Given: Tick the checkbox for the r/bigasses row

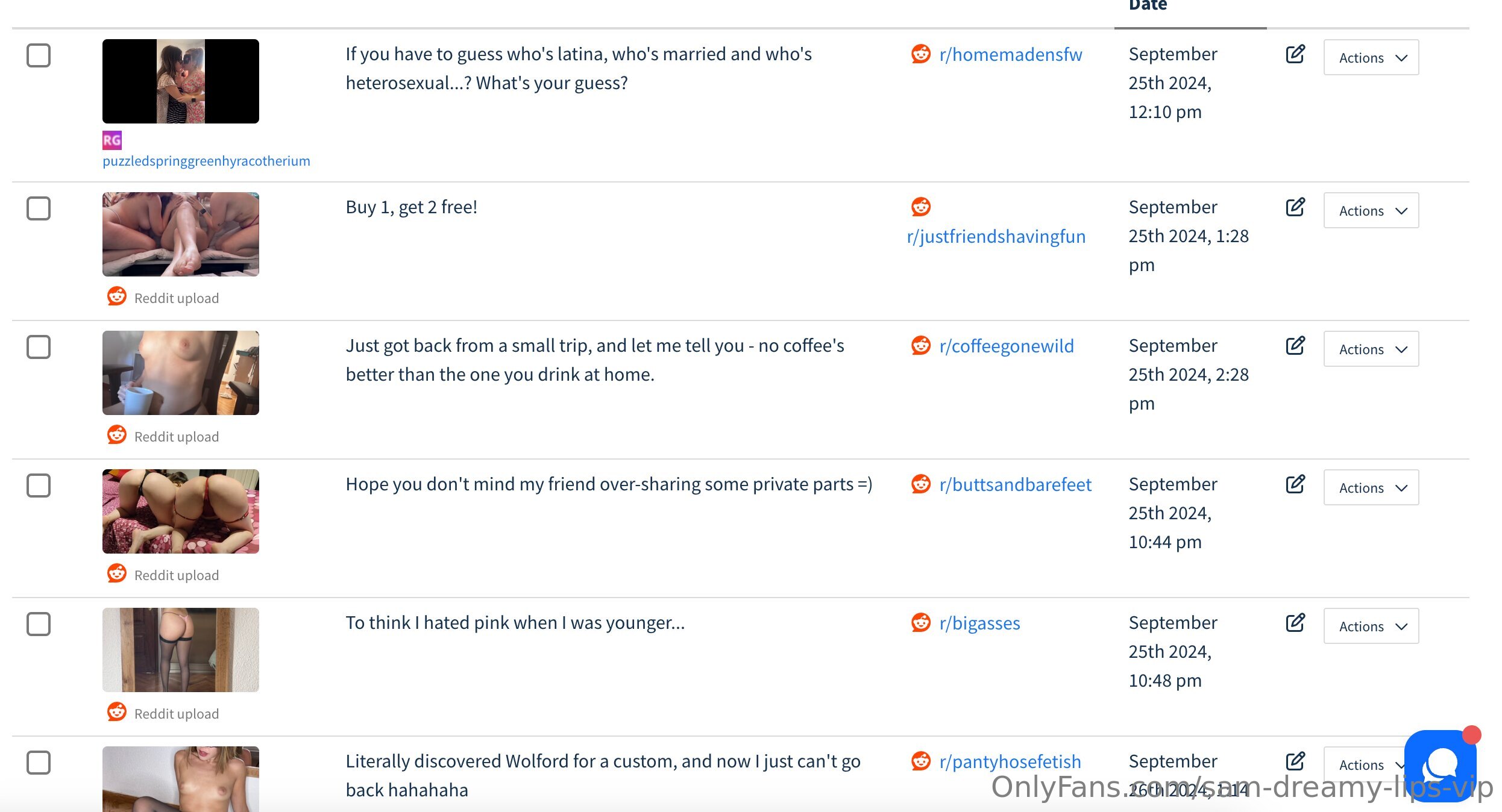Looking at the screenshot, I should click(x=39, y=624).
